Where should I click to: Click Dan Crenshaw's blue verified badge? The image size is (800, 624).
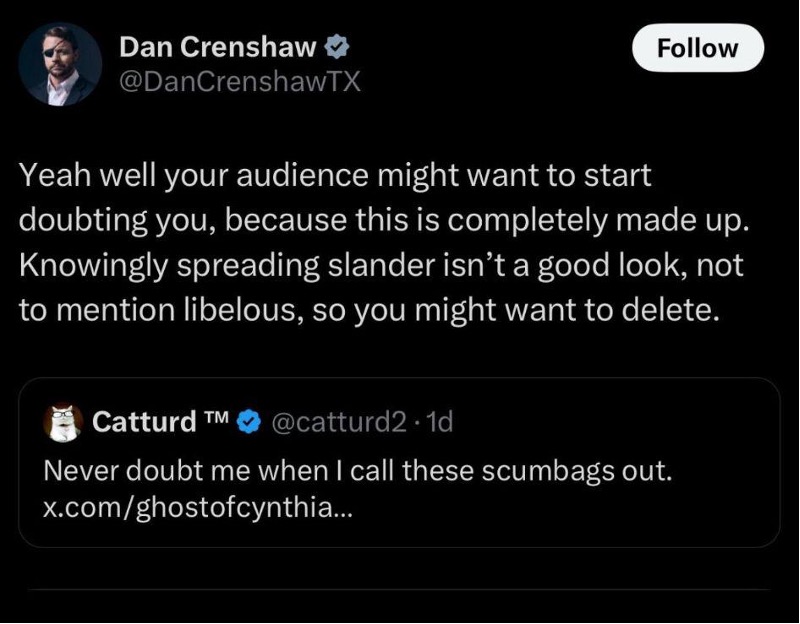[338, 46]
